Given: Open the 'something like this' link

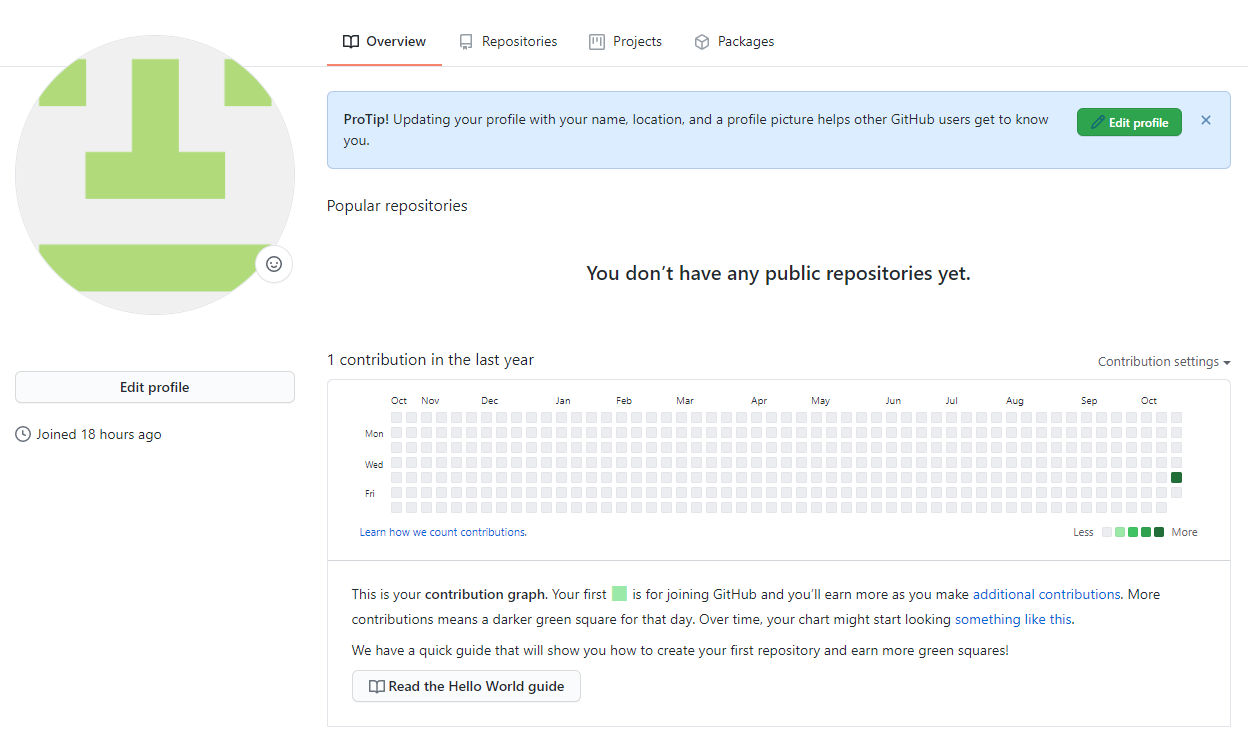Looking at the screenshot, I should click(x=1013, y=619).
